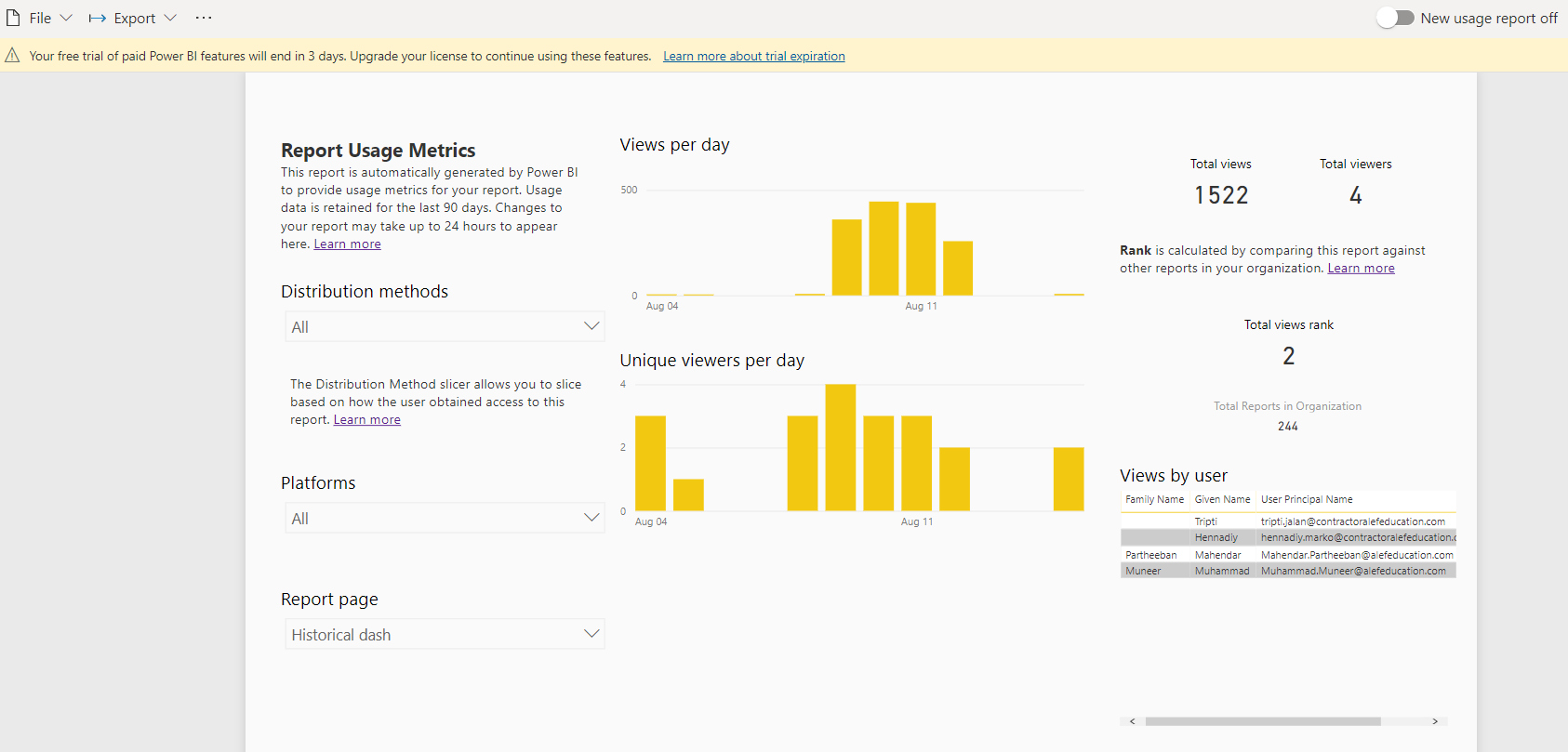The height and width of the screenshot is (752, 1568).
Task: Click Learn more under Report Usage Metrics
Action: coord(347,244)
